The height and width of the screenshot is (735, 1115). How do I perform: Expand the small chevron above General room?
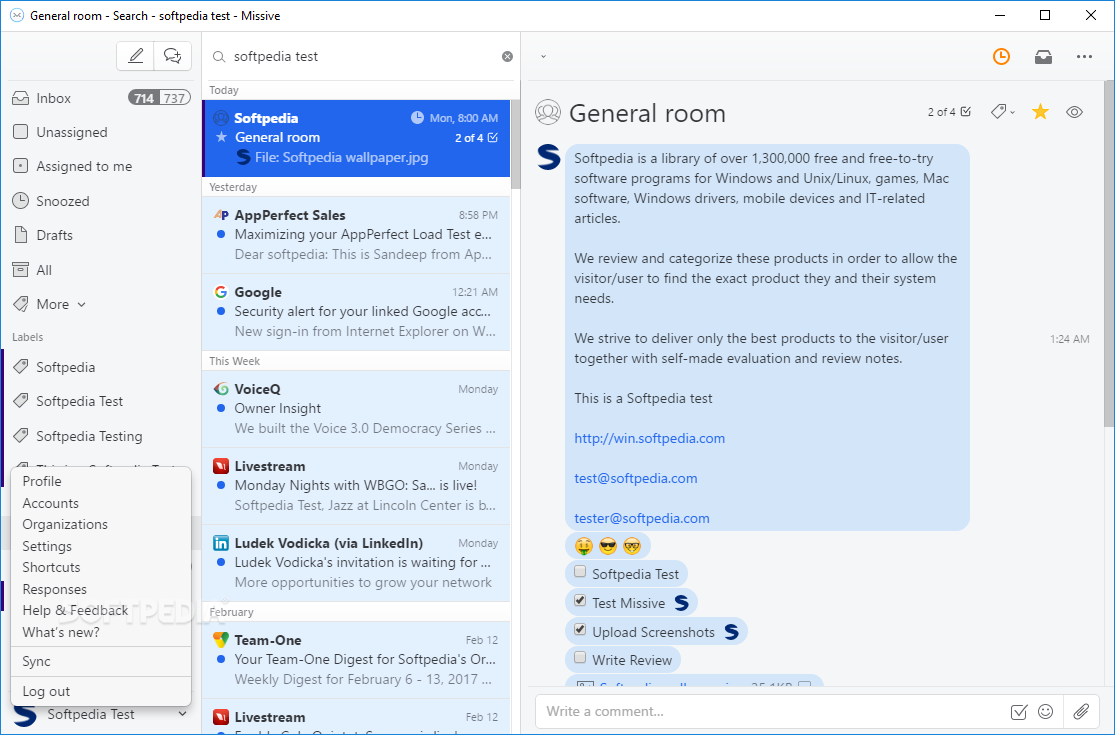(543, 56)
